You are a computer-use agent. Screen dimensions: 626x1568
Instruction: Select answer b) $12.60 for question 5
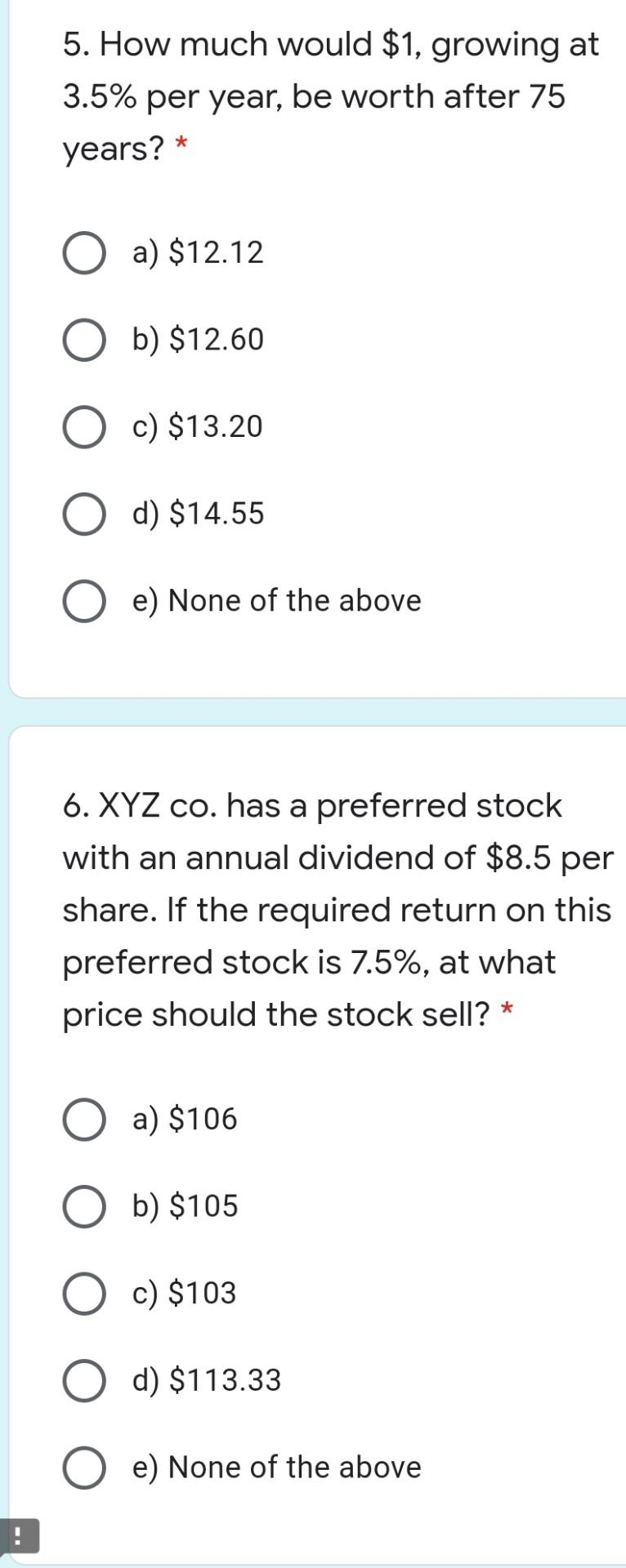(x=83, y=341)
